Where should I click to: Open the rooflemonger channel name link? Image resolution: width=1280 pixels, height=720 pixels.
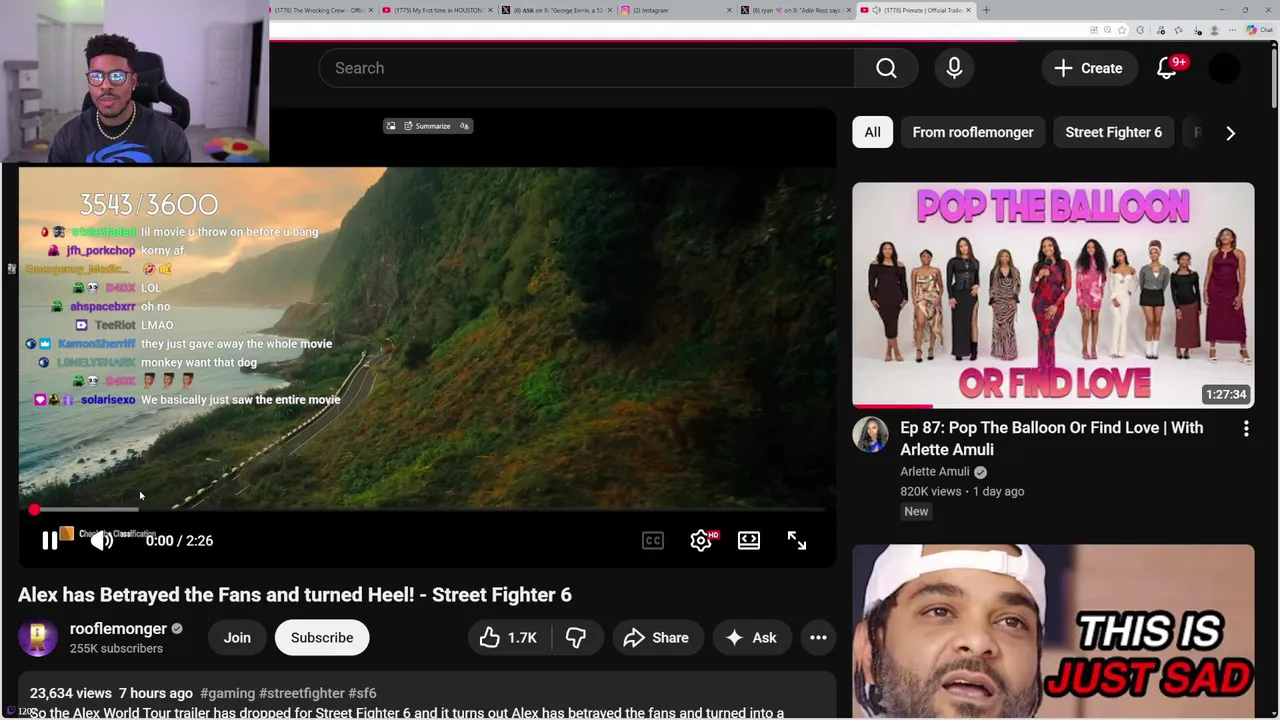point(118,629)
